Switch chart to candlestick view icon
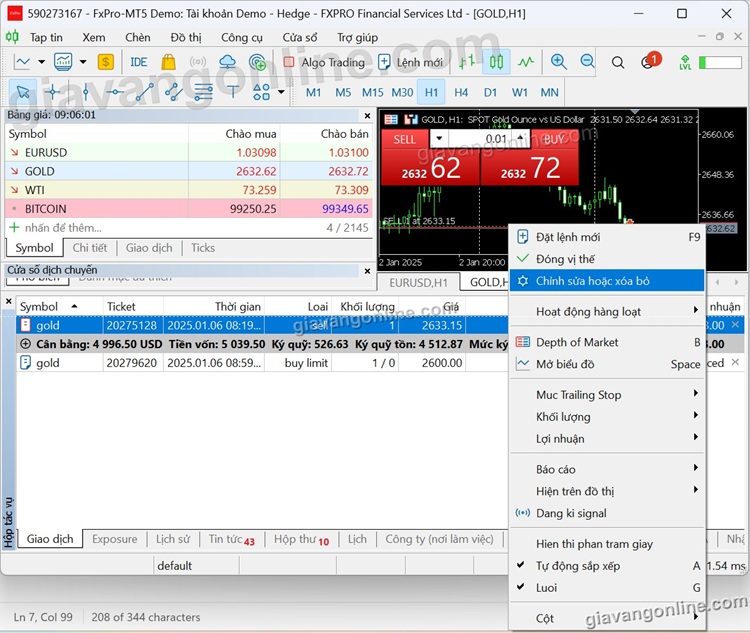 tap(496, 62)
